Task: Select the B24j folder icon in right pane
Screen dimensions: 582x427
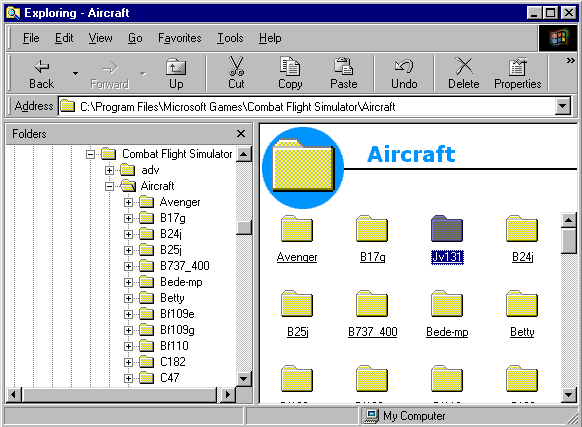Action: pos(522,229)
